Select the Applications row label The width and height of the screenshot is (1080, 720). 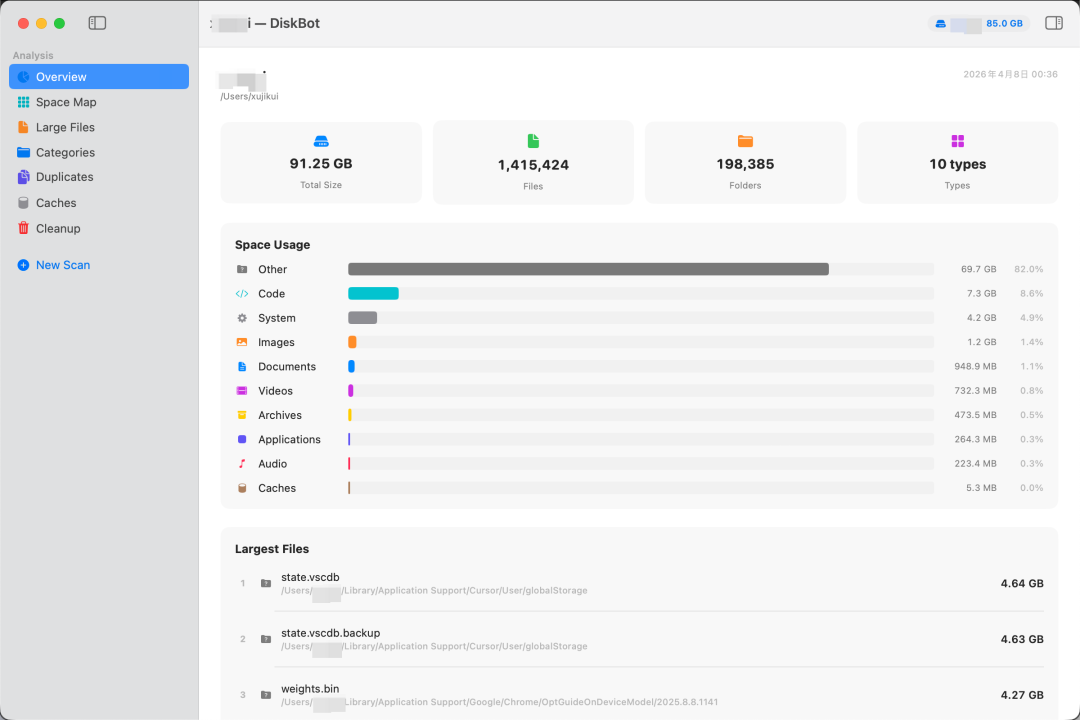coord(289,440)
